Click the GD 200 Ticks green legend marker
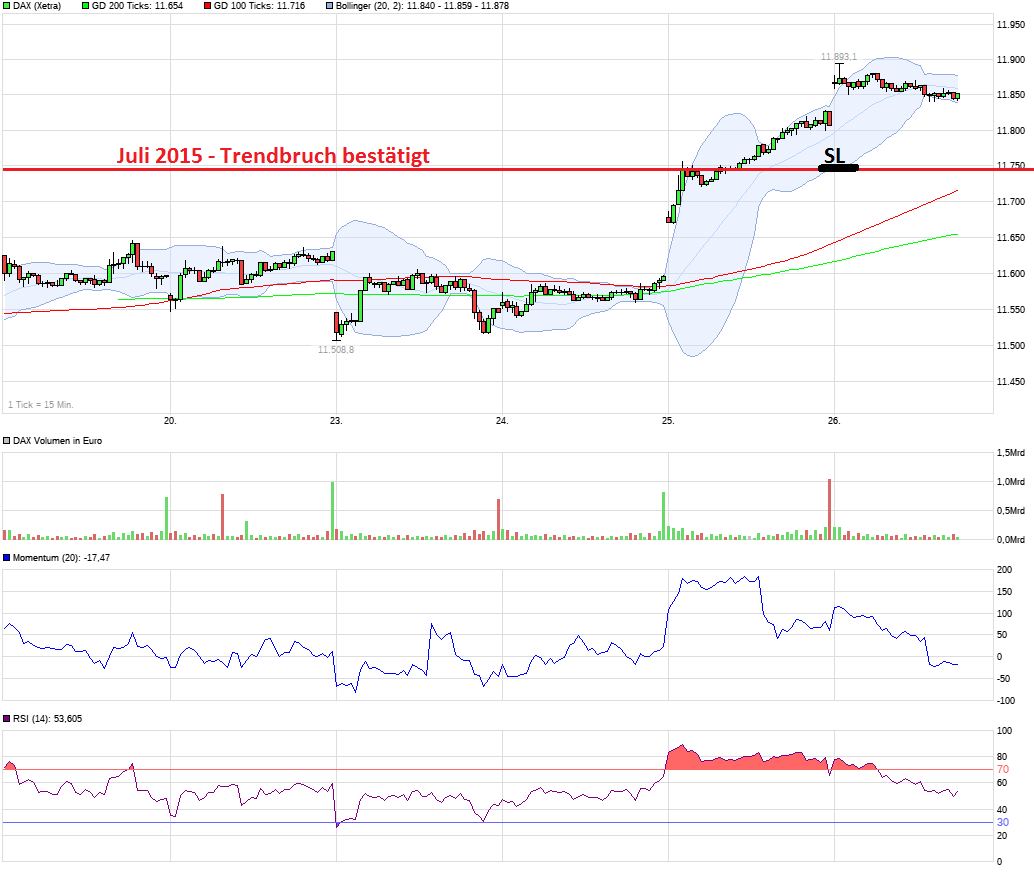 pyautogui.click(x=85, y=6)
